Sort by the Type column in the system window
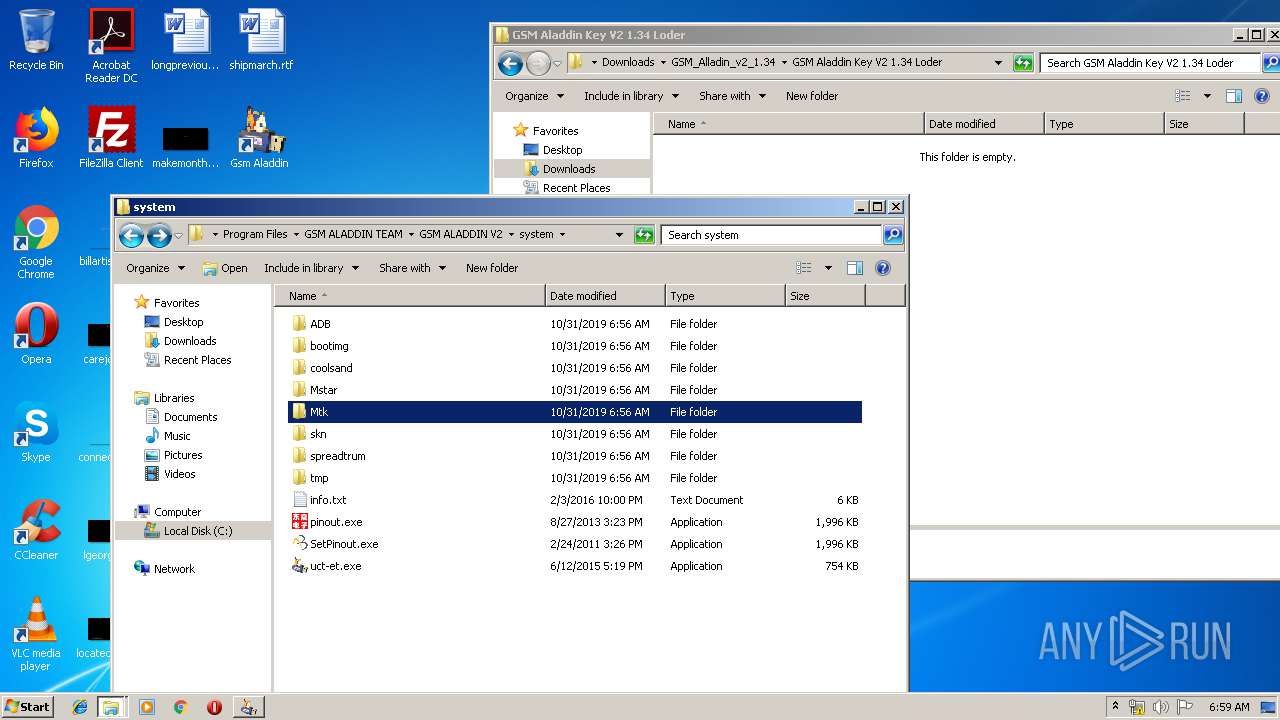 [x=725, y=296]
